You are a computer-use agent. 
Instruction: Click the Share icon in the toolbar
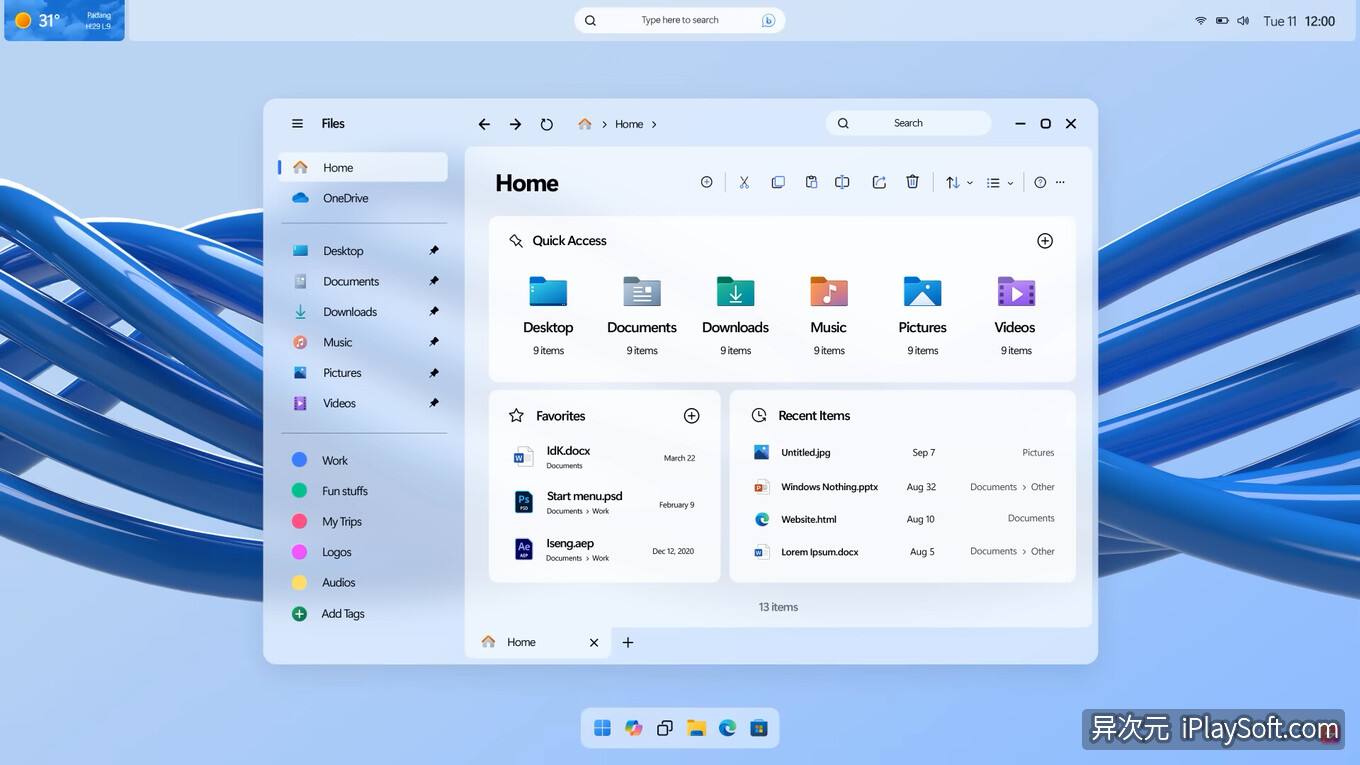tap(878, 182)
